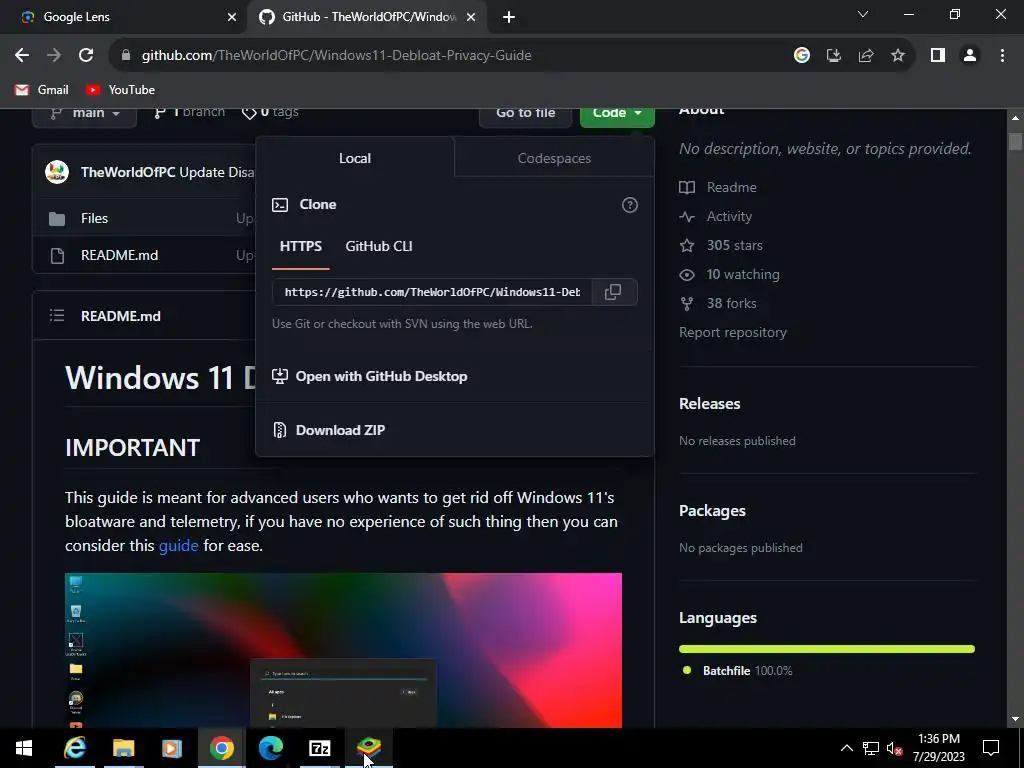Select the HTTPS clone URL field

(x=432, y=292)
